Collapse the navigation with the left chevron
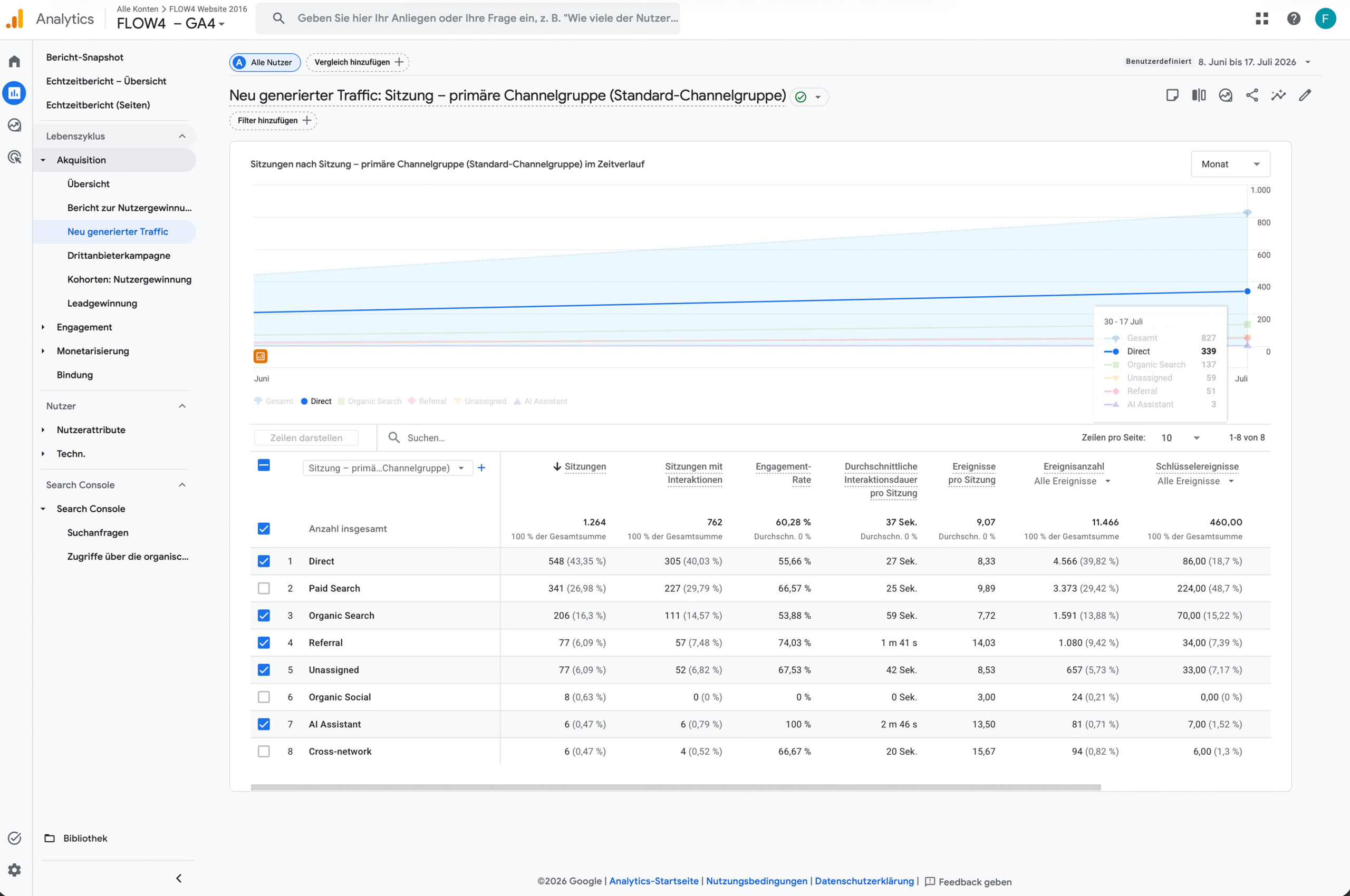1350x896 pixels. pyautogui.click(x=179, y=878)
